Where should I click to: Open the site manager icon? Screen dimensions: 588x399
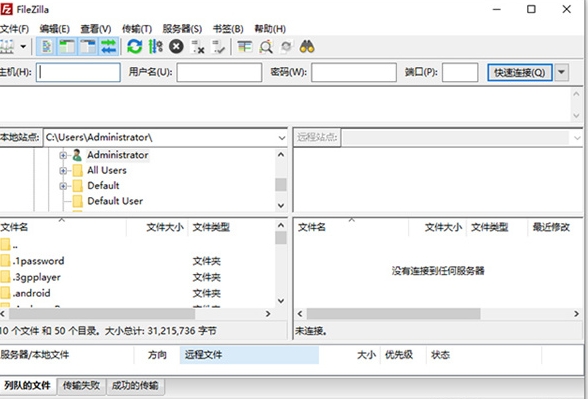coord(7,47)
